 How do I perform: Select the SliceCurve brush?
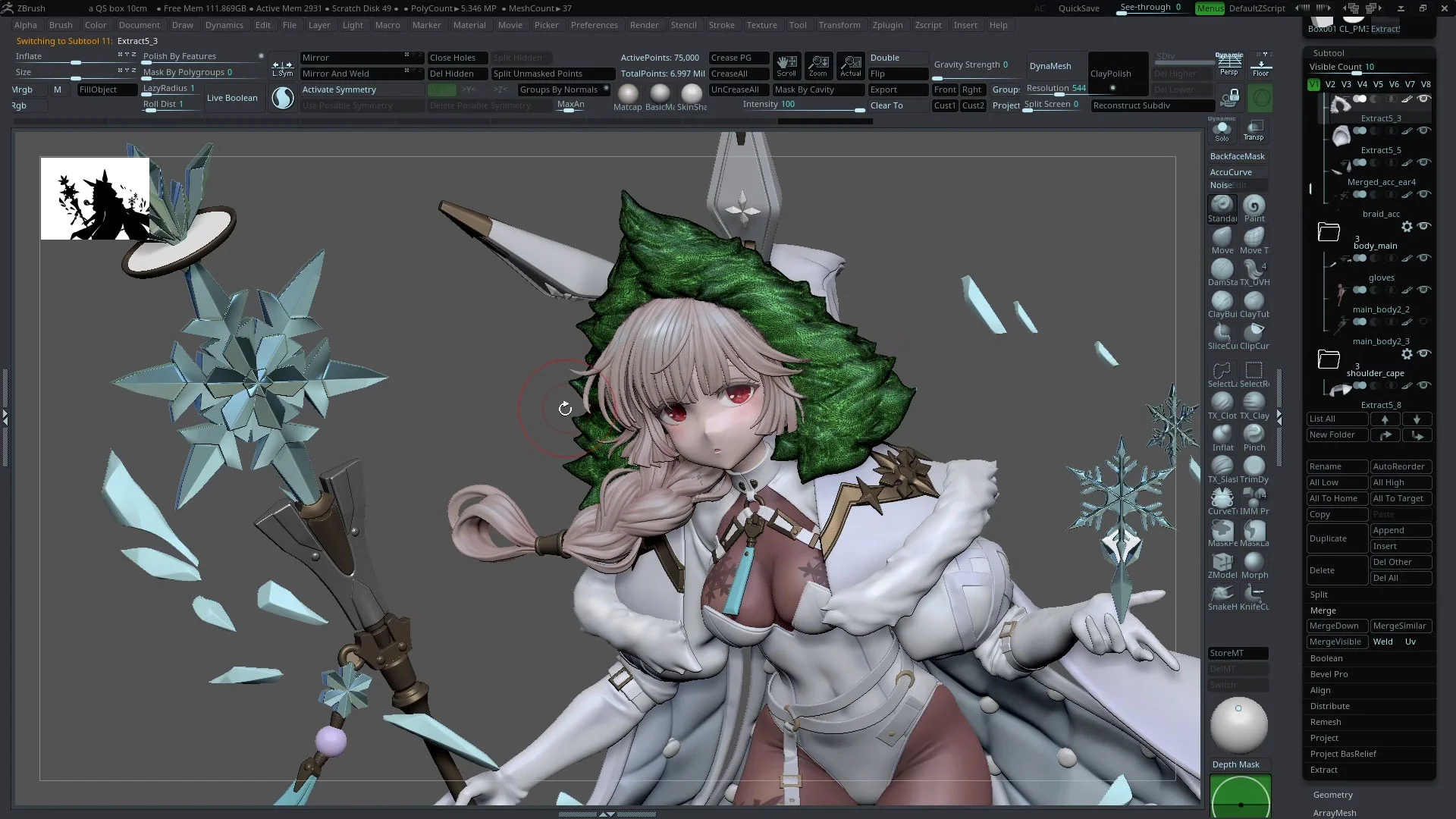[x=1222, y=336]
